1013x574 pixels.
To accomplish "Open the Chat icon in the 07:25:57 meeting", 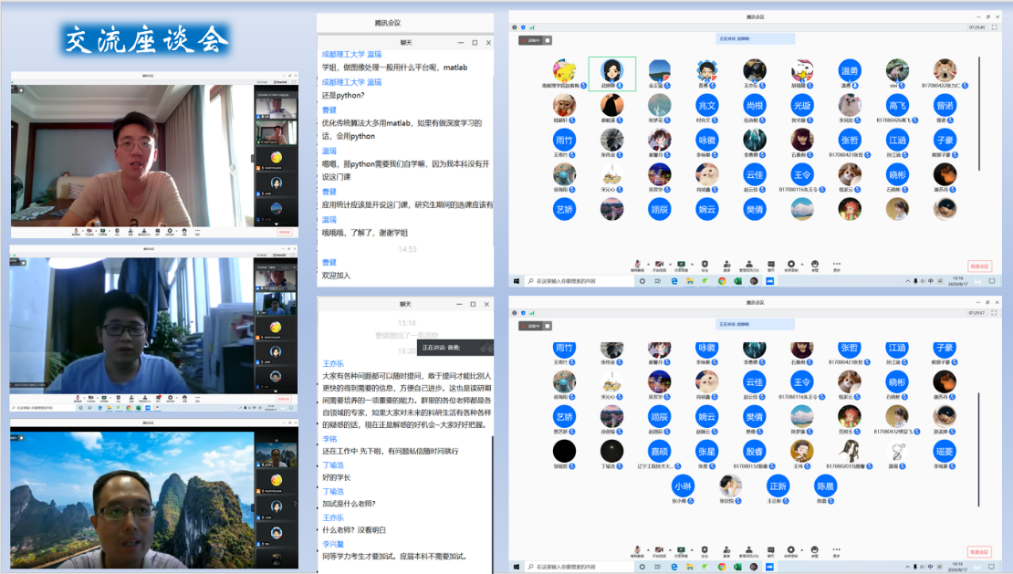I will (771, 550).
